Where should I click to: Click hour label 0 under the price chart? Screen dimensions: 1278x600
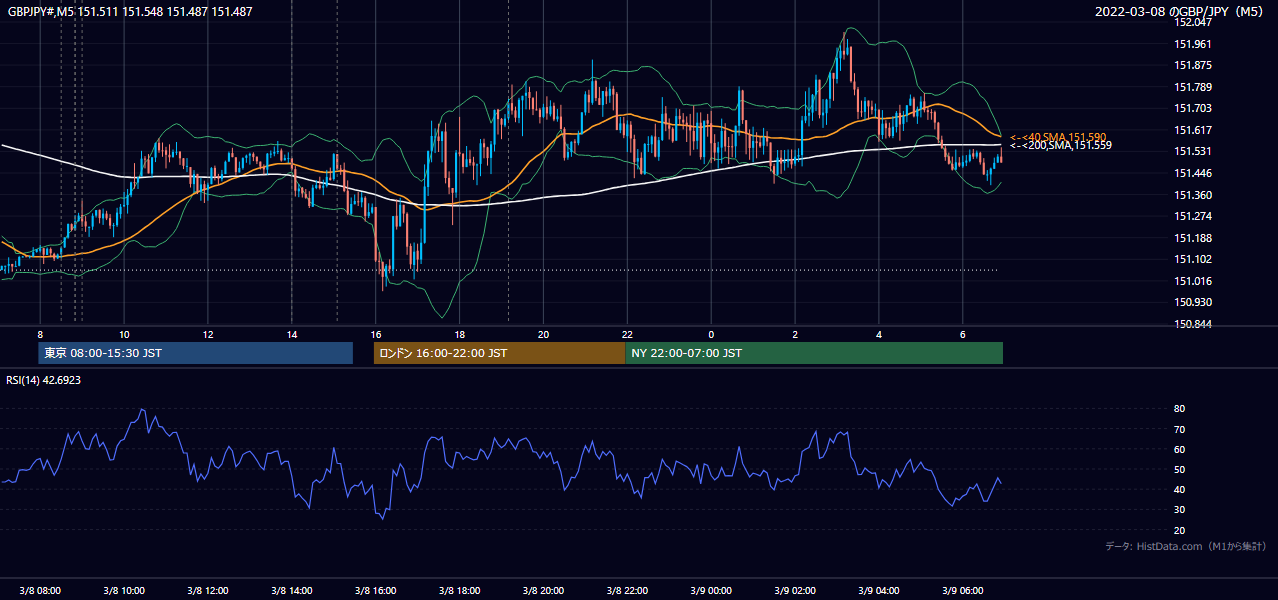pos(711,334)
